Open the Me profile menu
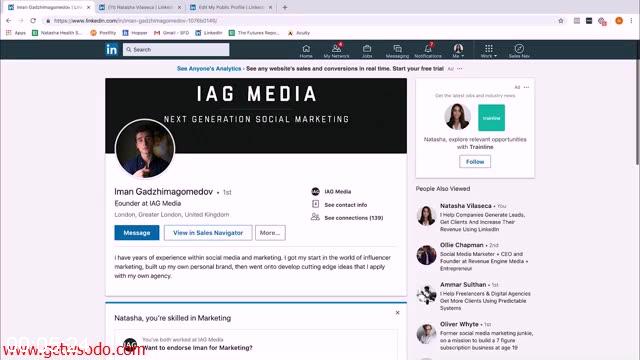640x360 pixels. 458,51
